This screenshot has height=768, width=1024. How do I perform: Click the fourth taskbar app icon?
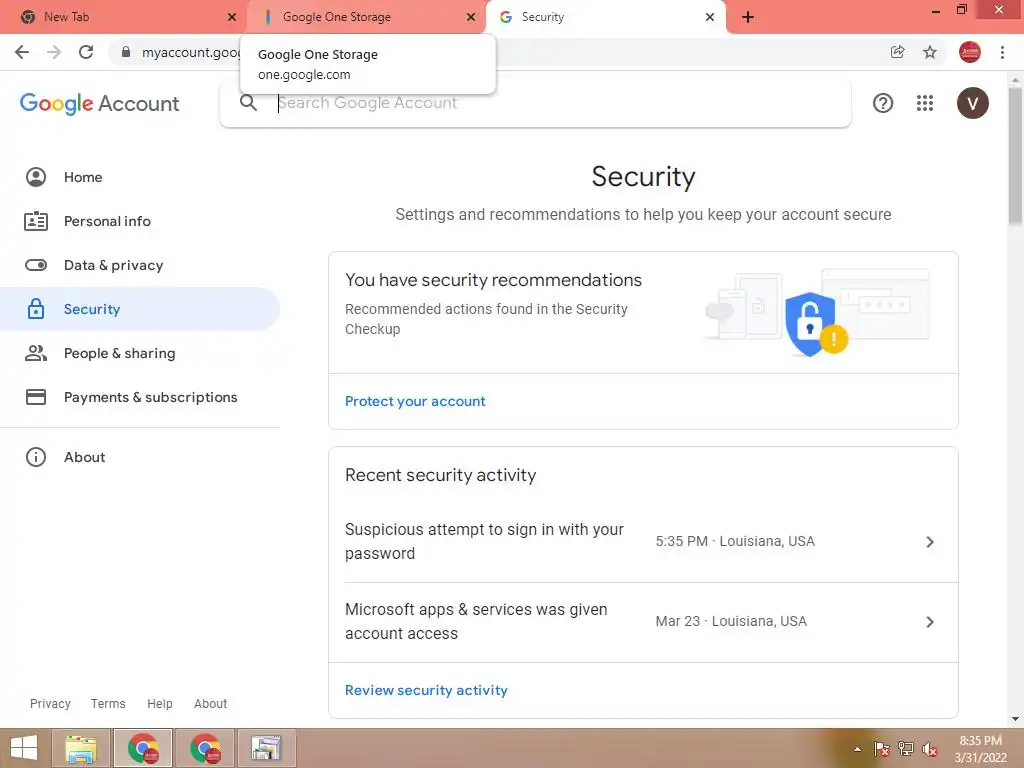(266, 748)
